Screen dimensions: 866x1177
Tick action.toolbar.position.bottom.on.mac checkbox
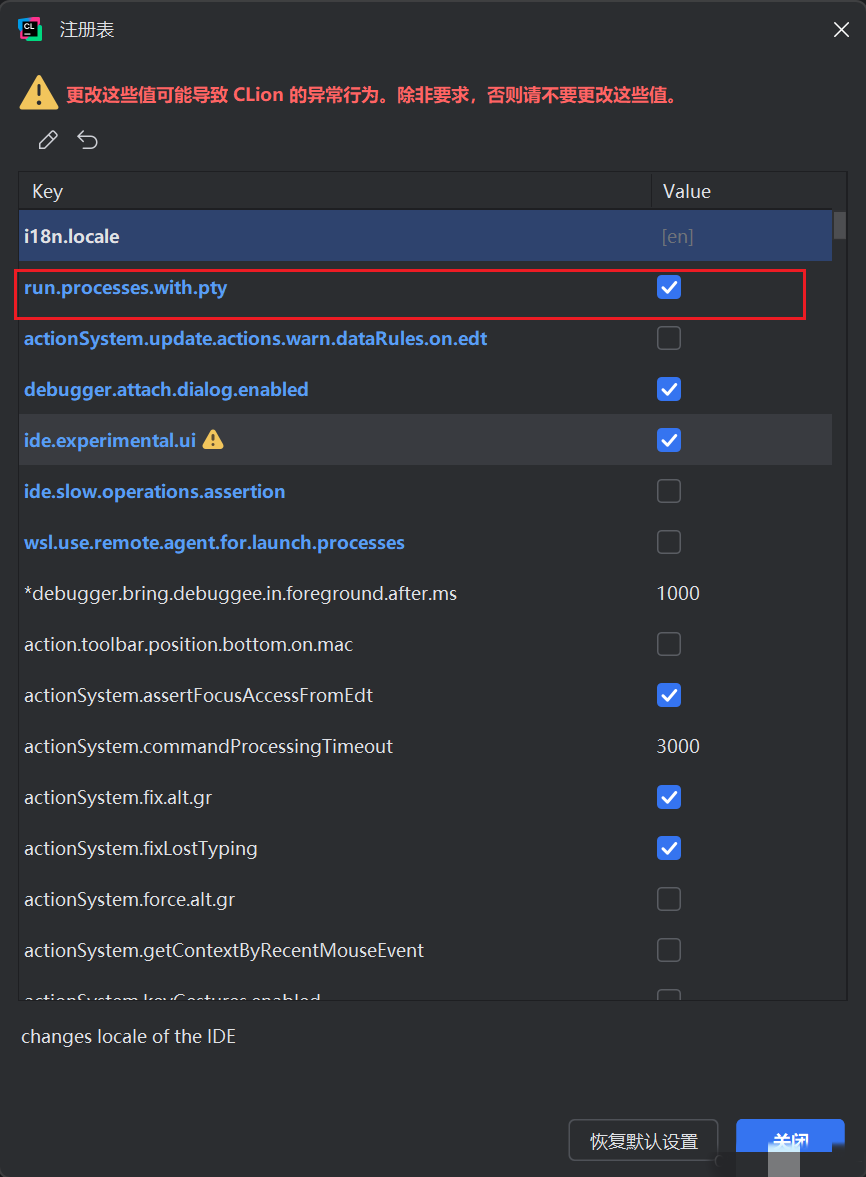[x=669, y=644]
